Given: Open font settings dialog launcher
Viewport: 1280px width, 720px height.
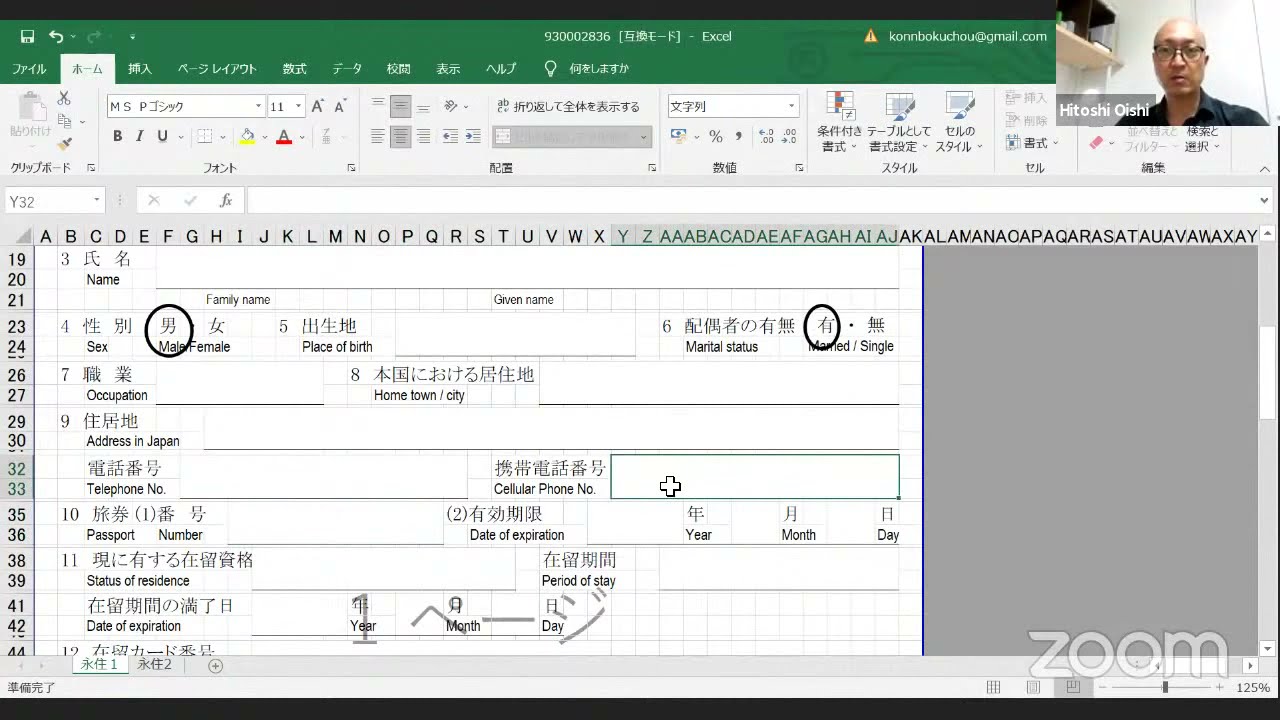Looking at the screenshot, I should (351, 168).
